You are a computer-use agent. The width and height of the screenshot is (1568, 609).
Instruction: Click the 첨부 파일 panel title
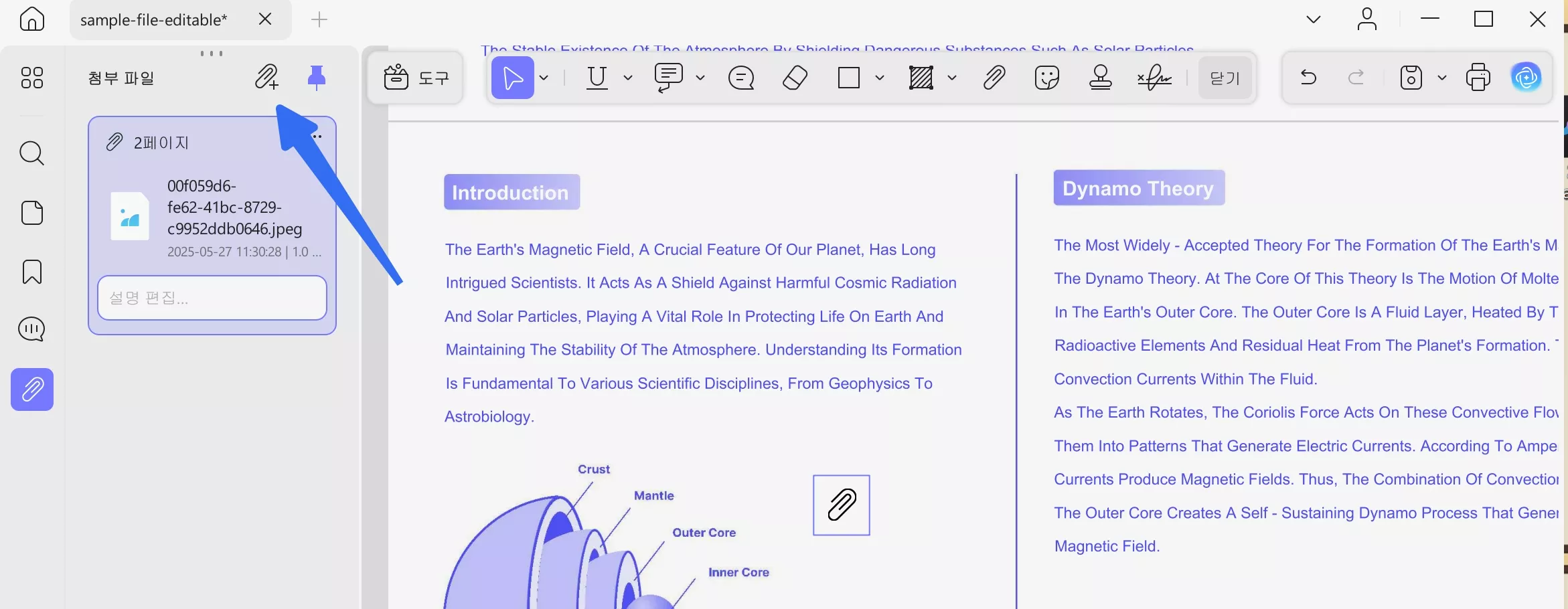coord(121,78)
